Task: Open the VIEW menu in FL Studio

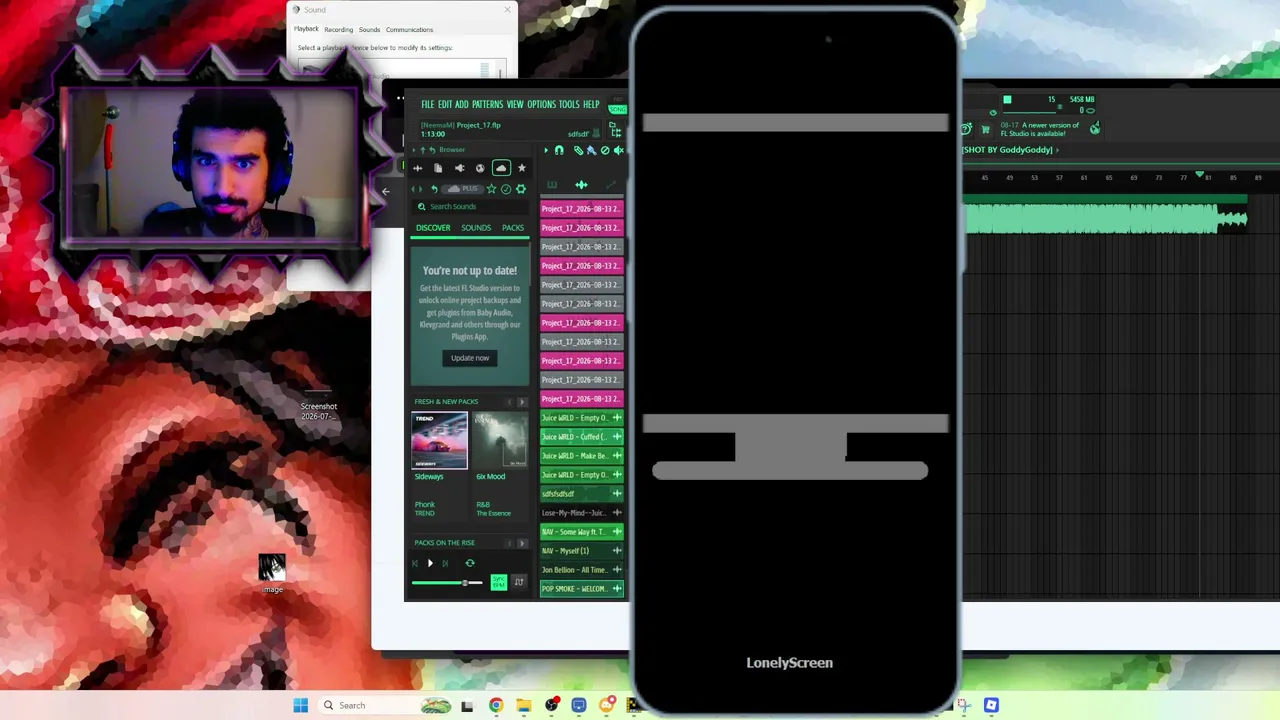Action: tap(515, 105)
